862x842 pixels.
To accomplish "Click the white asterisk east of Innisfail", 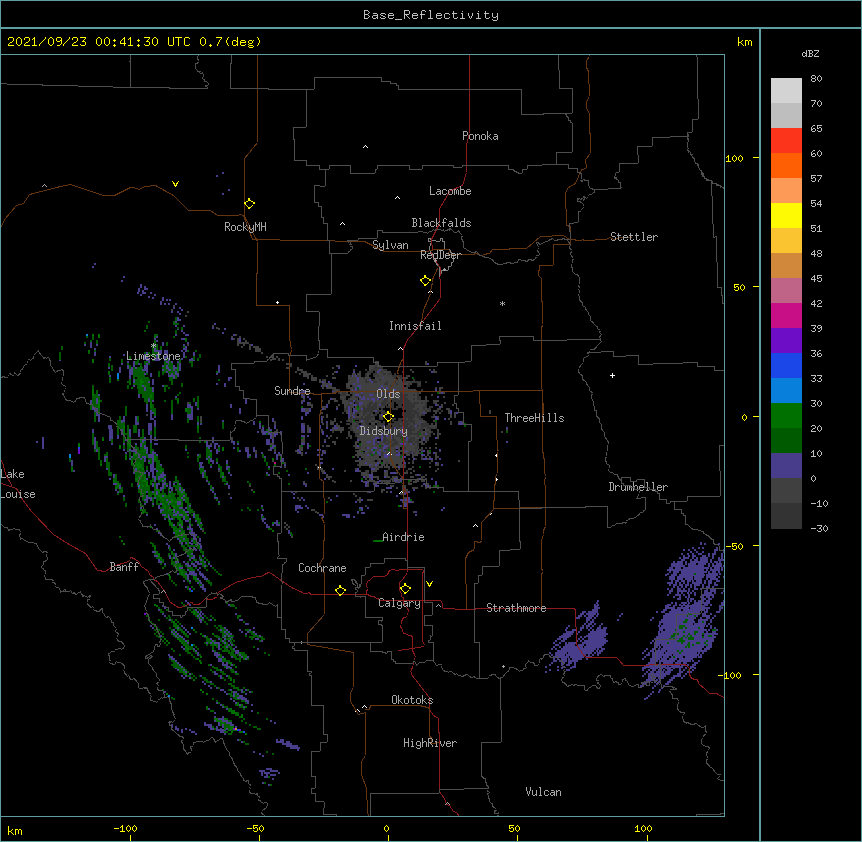I will point(502,303).
